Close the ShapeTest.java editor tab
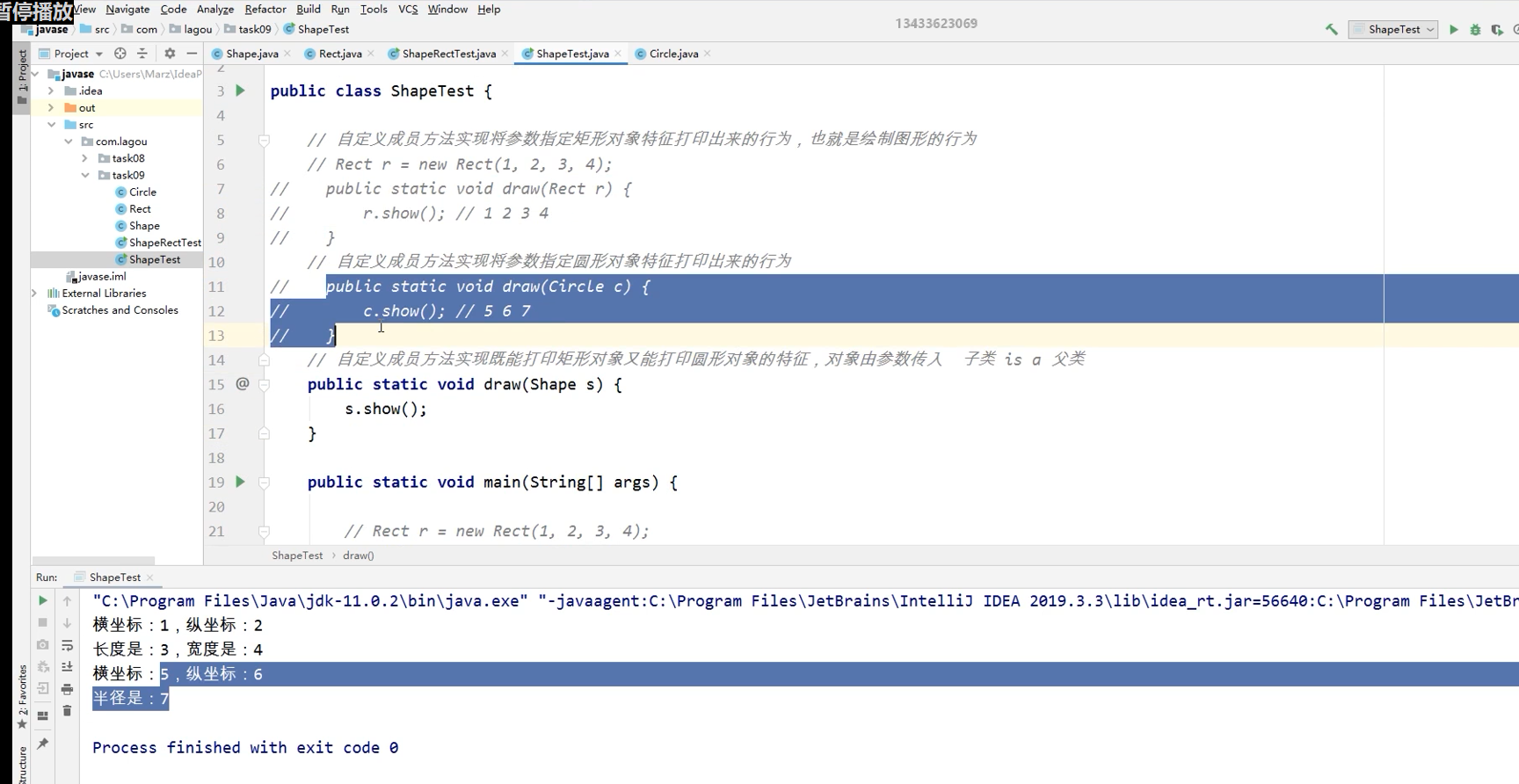The width and height of the screenshot is (1519, 784). click(x=618, y=54)
